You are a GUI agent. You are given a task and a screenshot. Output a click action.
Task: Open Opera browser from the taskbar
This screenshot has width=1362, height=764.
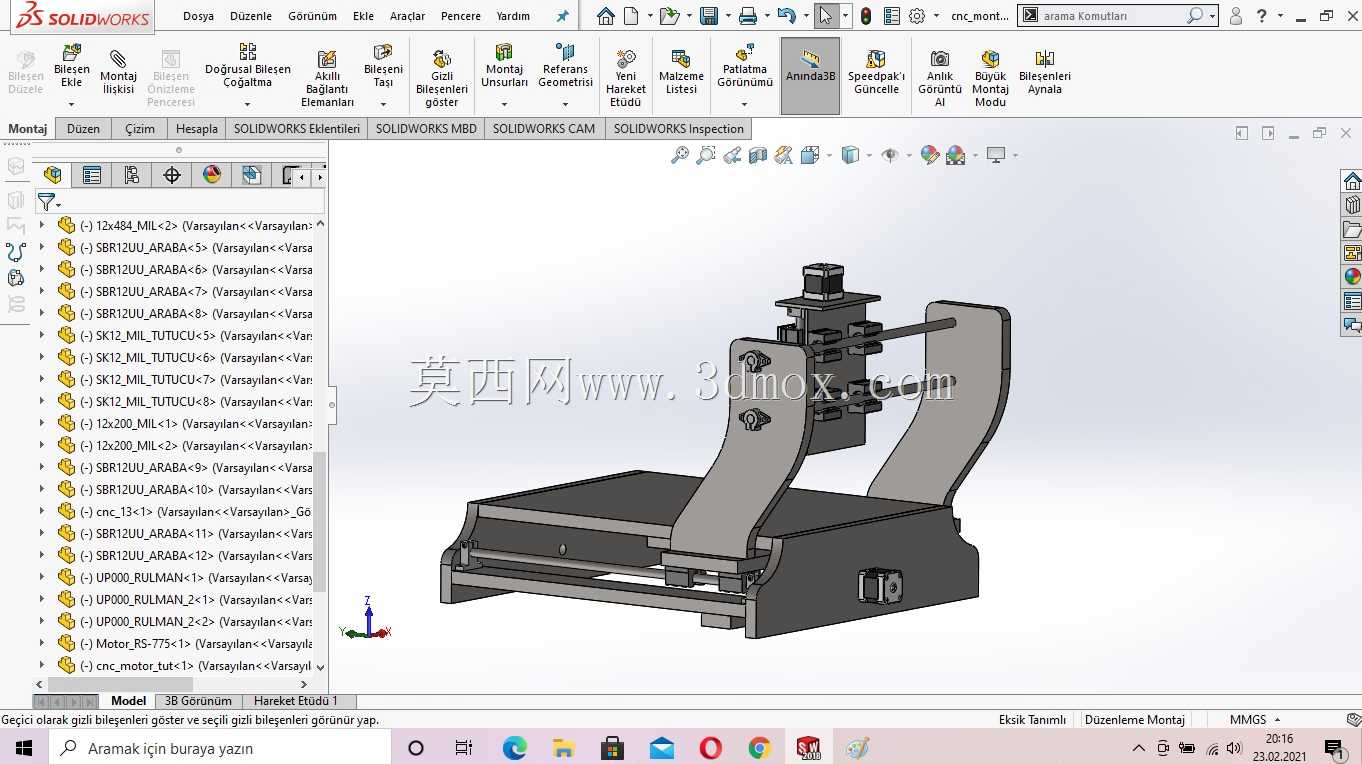[x=710, y=747]
